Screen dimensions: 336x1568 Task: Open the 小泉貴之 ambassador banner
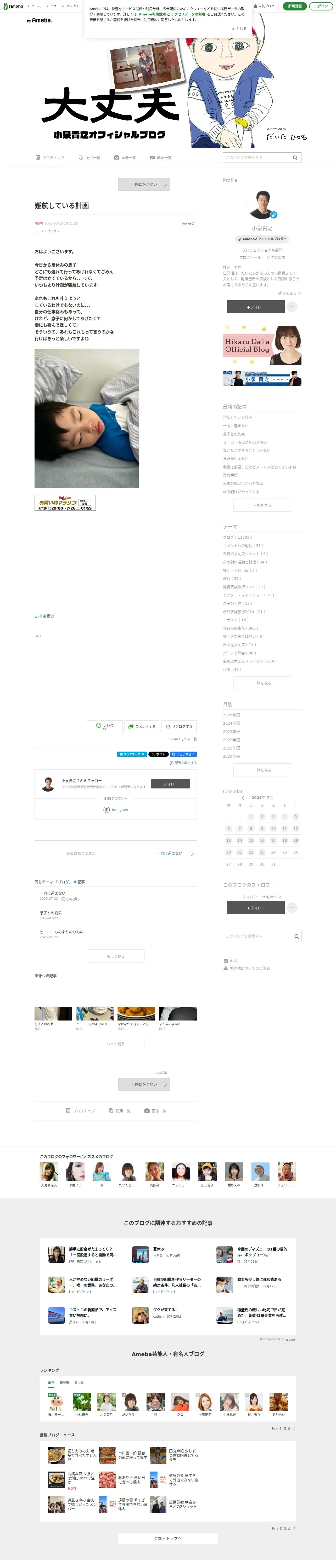(x=262, y=378)
